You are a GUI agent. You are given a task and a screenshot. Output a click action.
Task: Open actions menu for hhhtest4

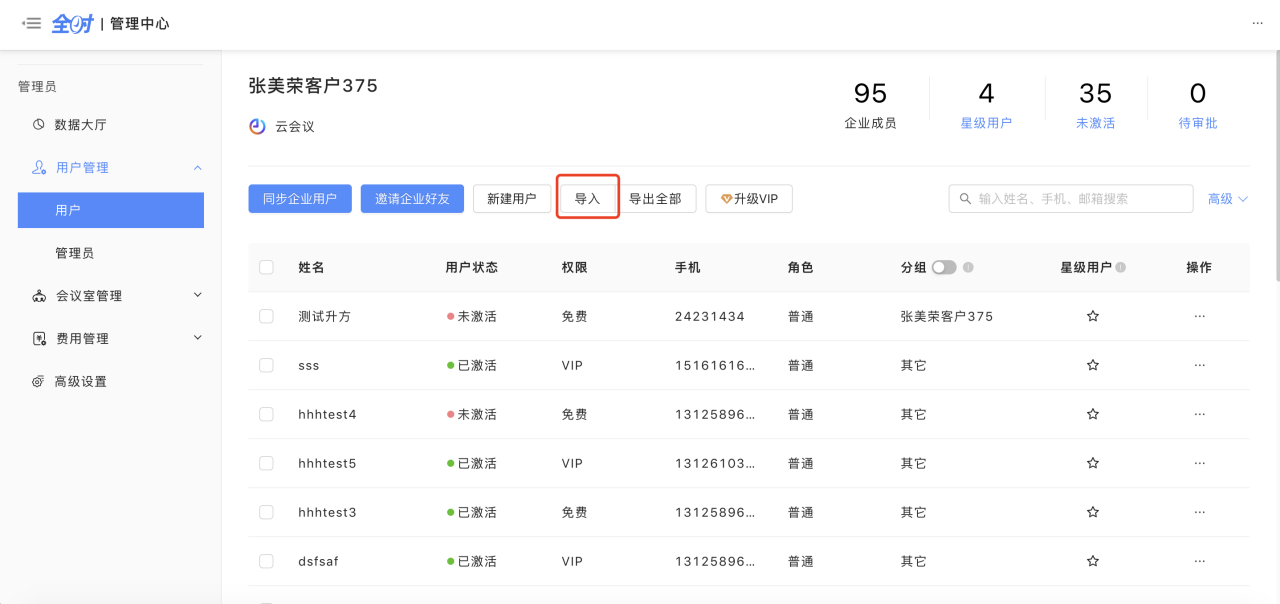click(1199, 414)
